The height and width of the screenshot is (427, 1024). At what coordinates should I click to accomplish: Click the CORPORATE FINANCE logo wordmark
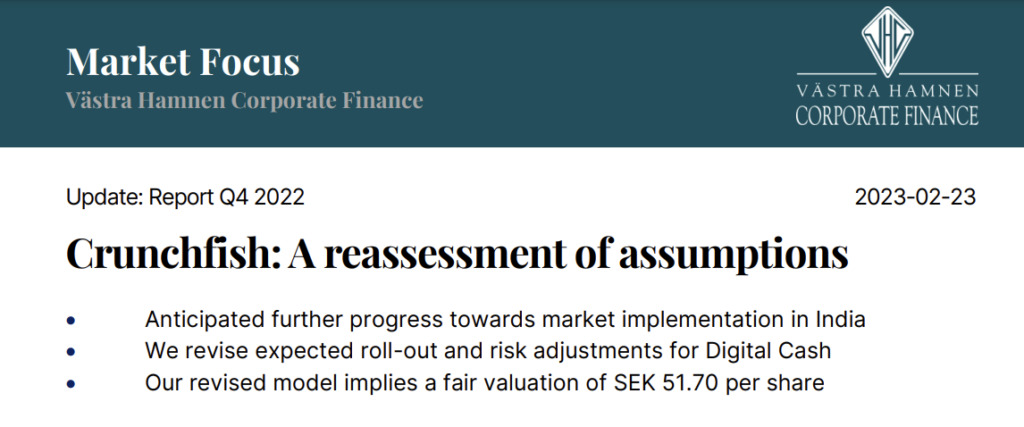(887, 114)
